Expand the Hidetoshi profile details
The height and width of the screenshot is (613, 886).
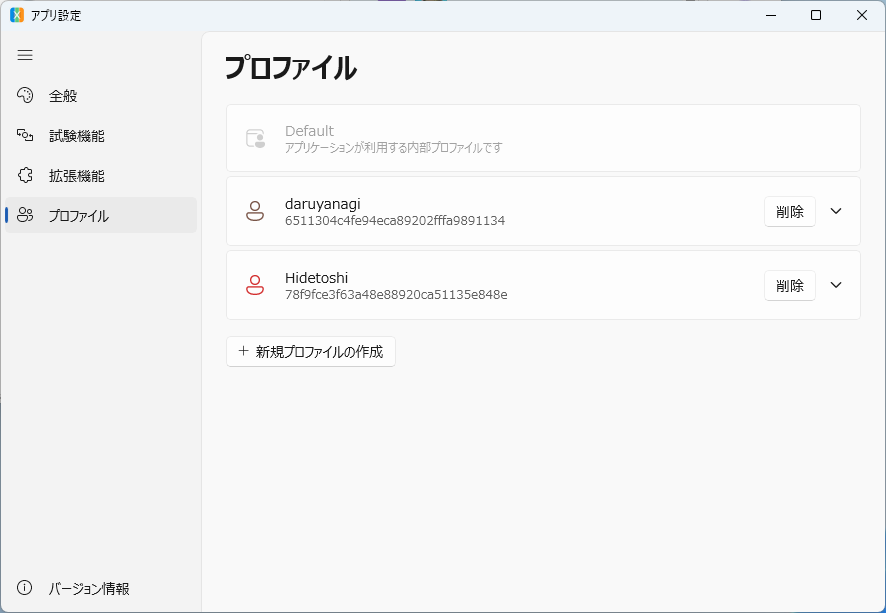pyautogui.click(x=836, y=285)
